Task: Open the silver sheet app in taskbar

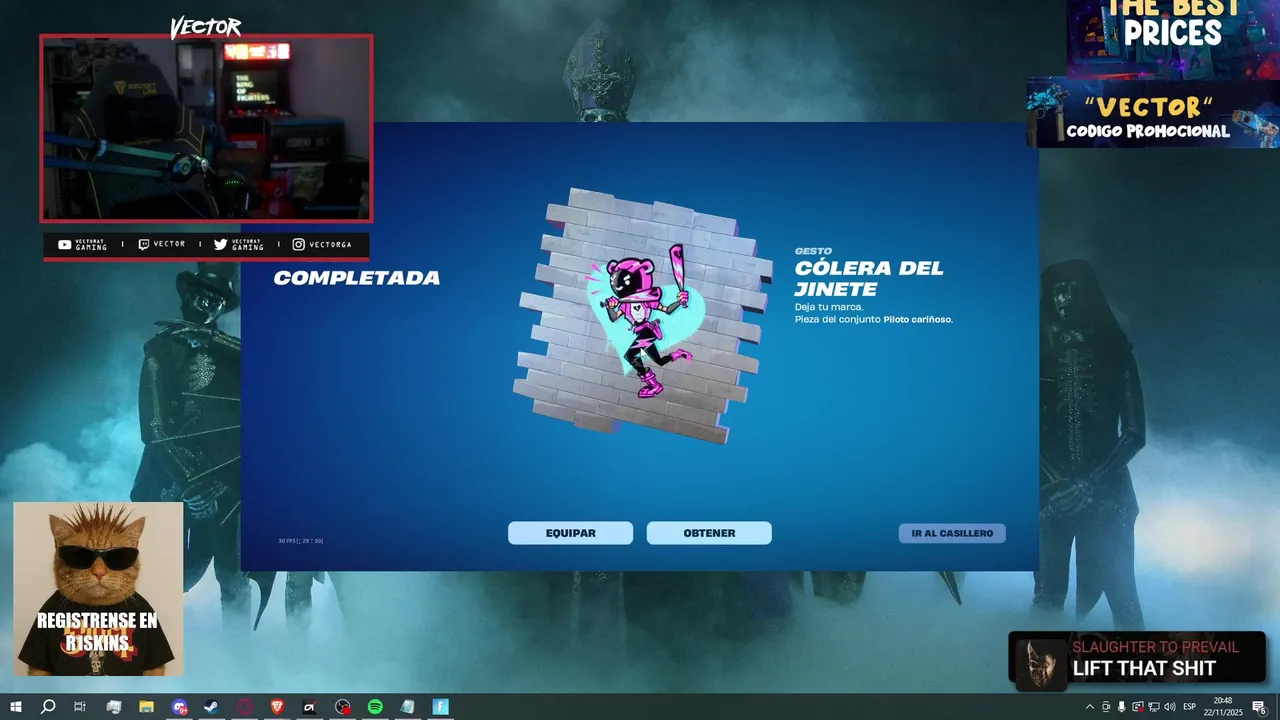Action: tap(407, 707)
